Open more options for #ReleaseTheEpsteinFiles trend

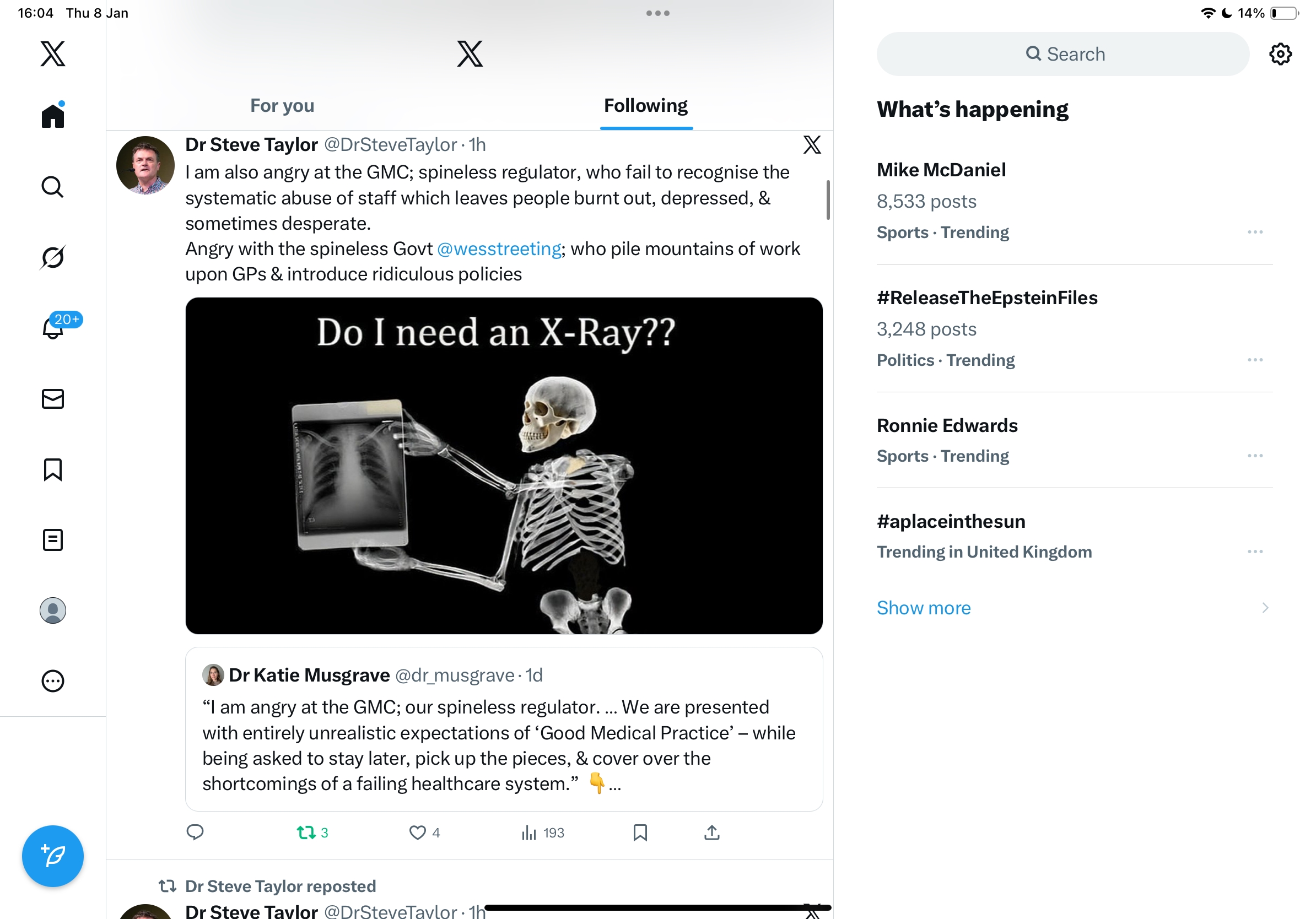pos(1255,360)
